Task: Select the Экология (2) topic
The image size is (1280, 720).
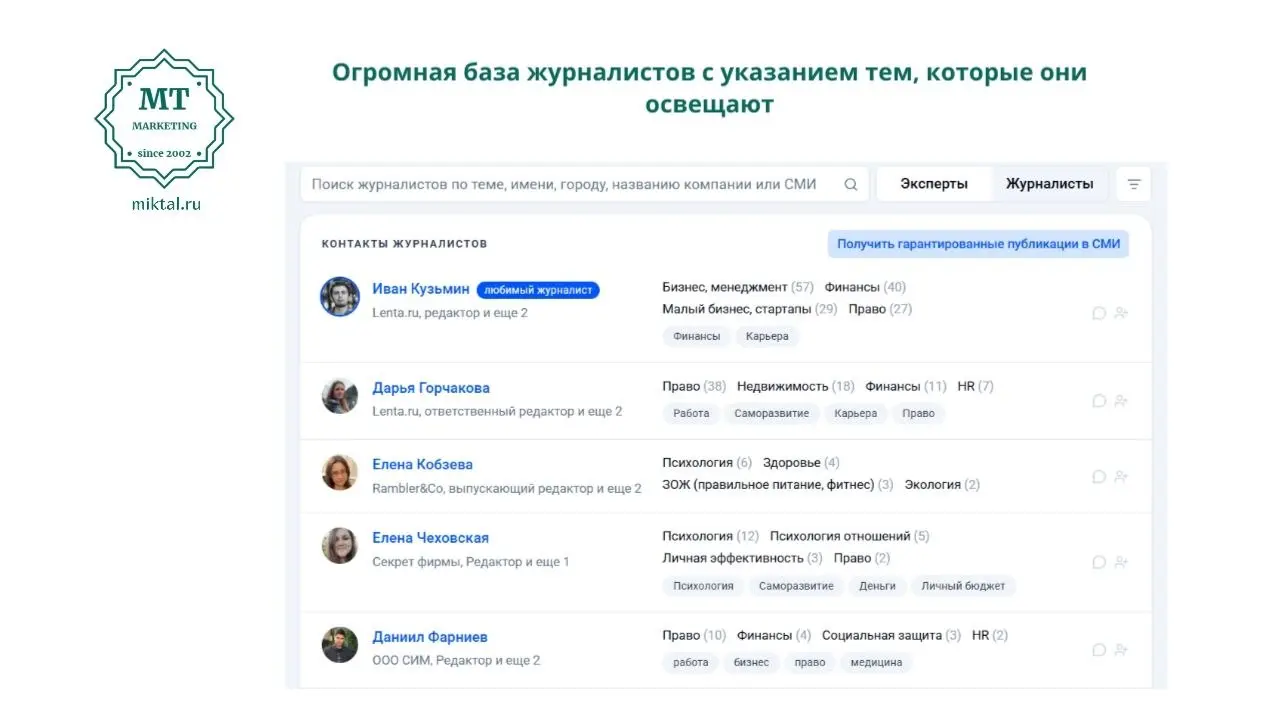Action: (942, 485)
